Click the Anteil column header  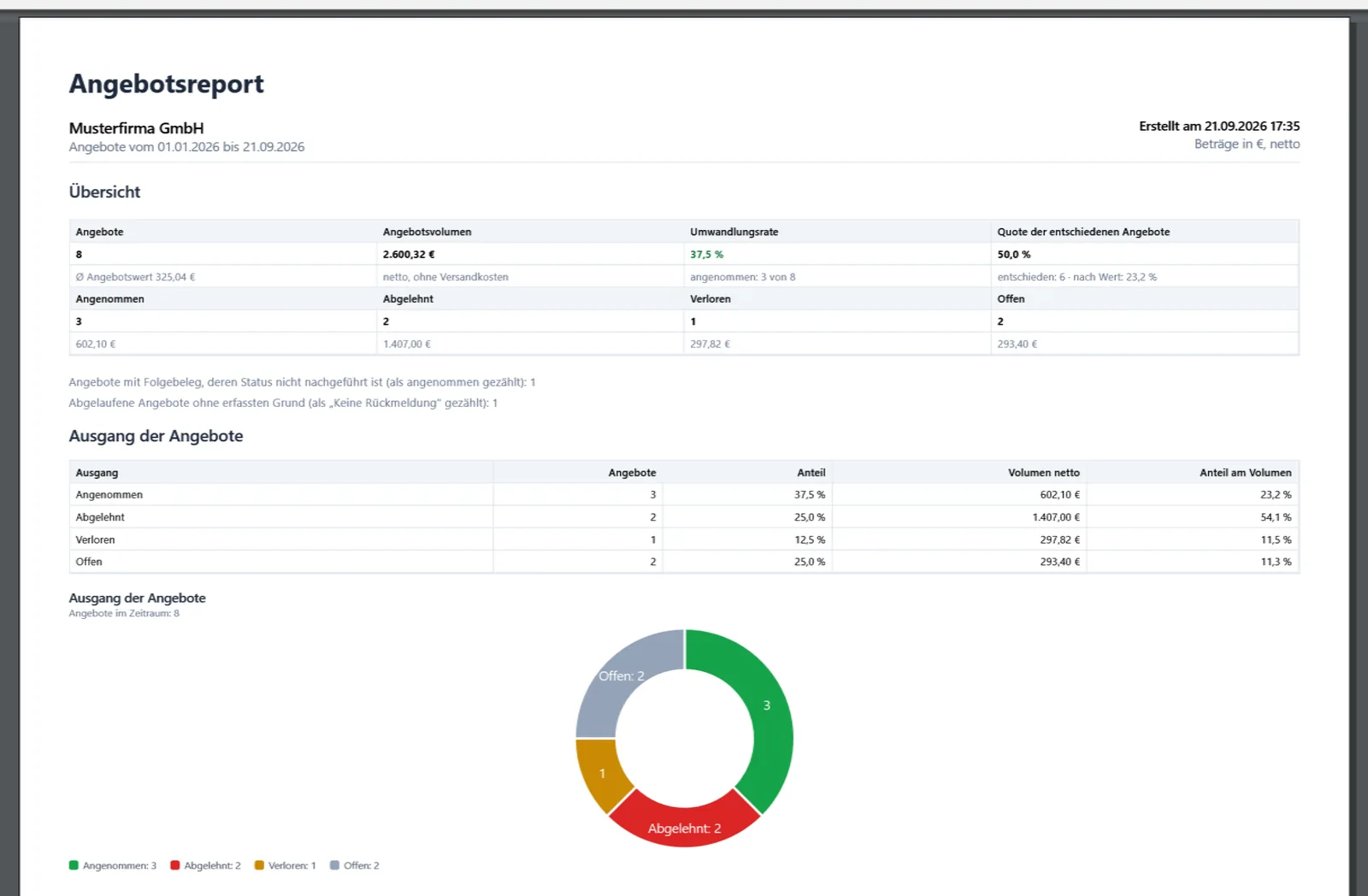pos(811,473)
